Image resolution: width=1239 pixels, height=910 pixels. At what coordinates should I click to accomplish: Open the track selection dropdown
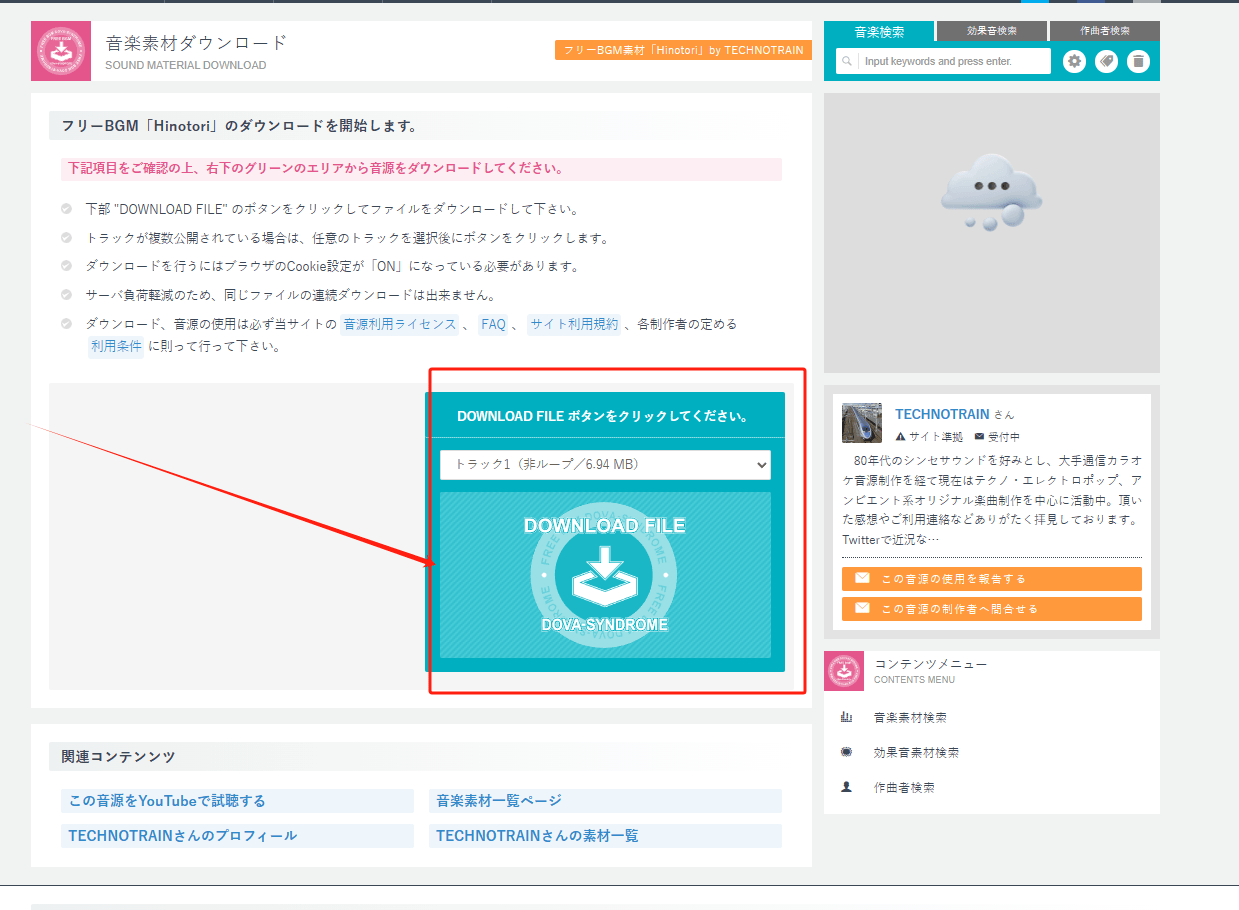605,465
